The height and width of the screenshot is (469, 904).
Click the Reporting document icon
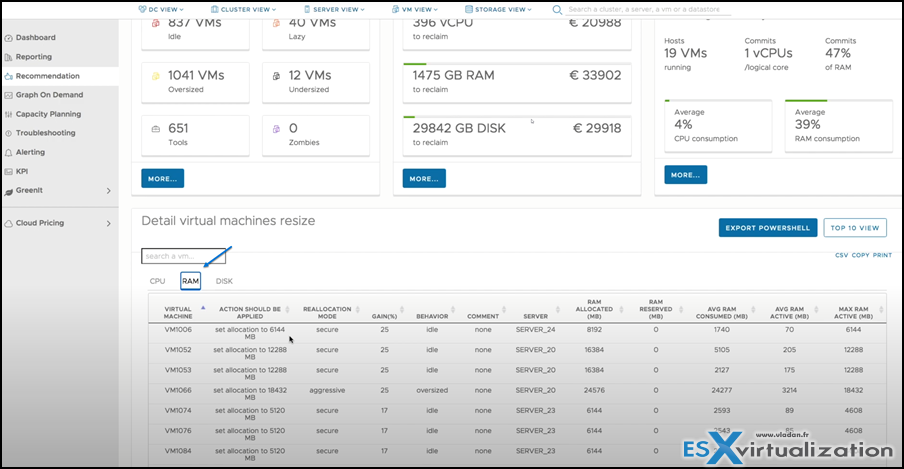(8, 57)
